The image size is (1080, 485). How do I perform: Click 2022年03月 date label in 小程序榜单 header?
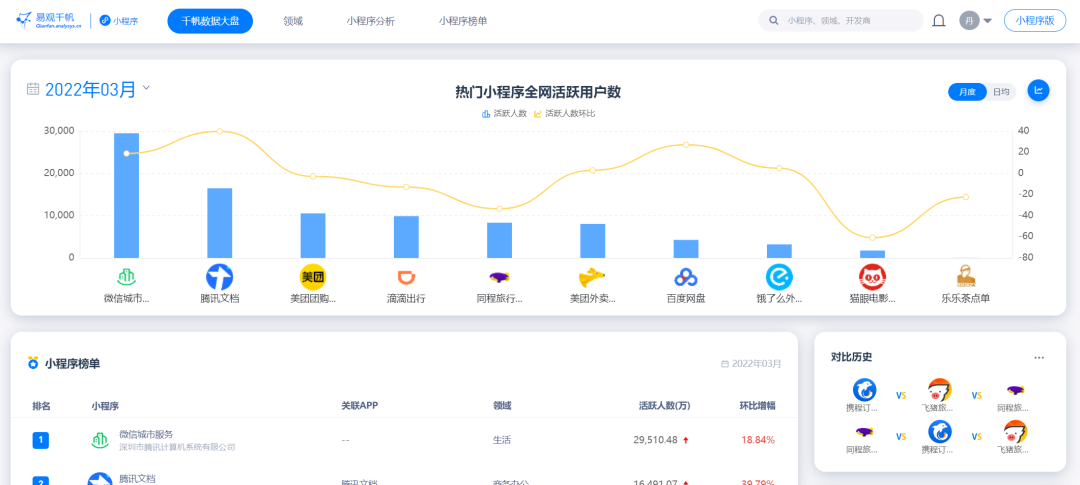pyautogui.click(x=756, y=364)
